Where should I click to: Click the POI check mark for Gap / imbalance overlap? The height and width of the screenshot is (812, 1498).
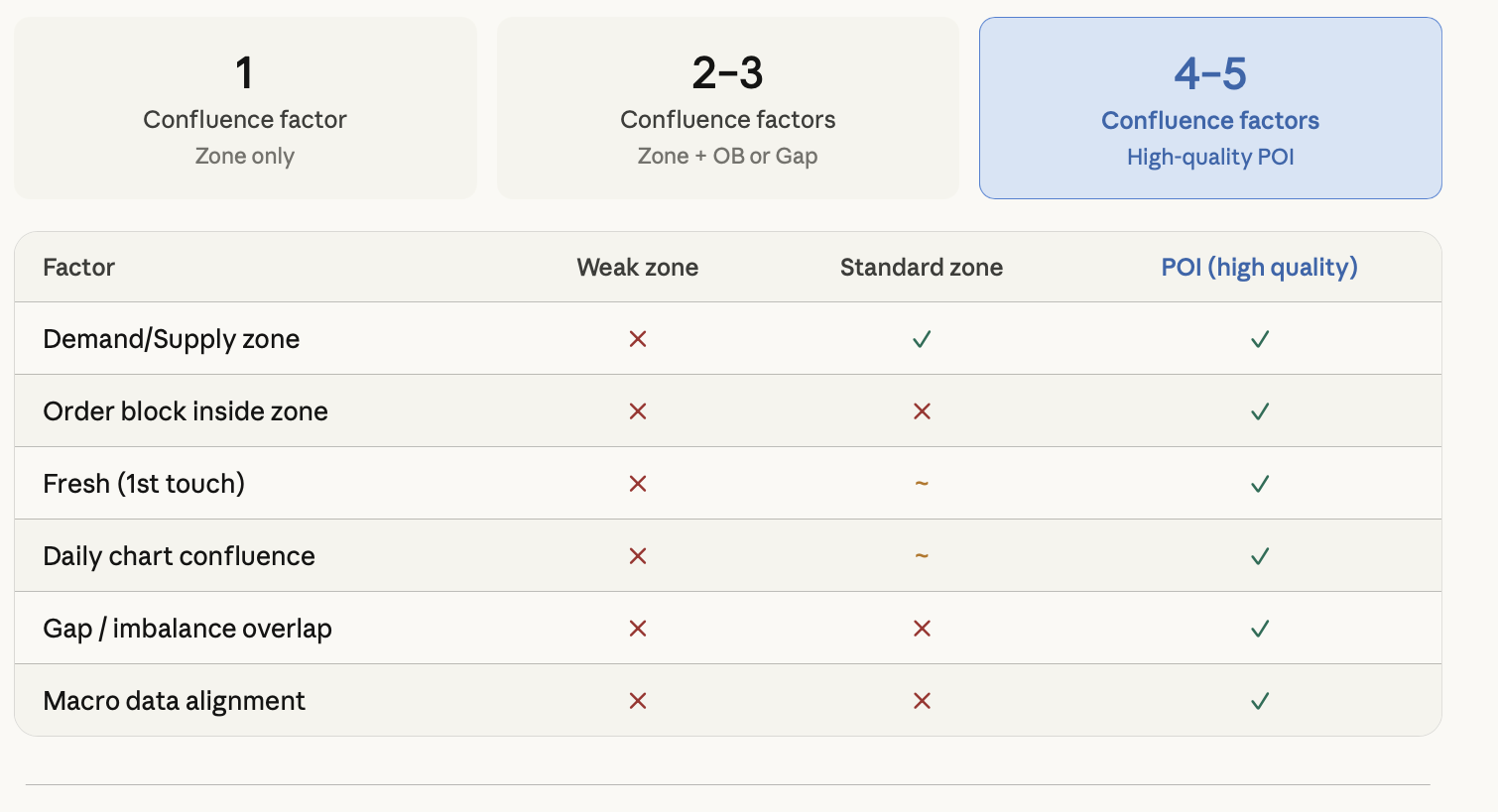coord(1260,629)
